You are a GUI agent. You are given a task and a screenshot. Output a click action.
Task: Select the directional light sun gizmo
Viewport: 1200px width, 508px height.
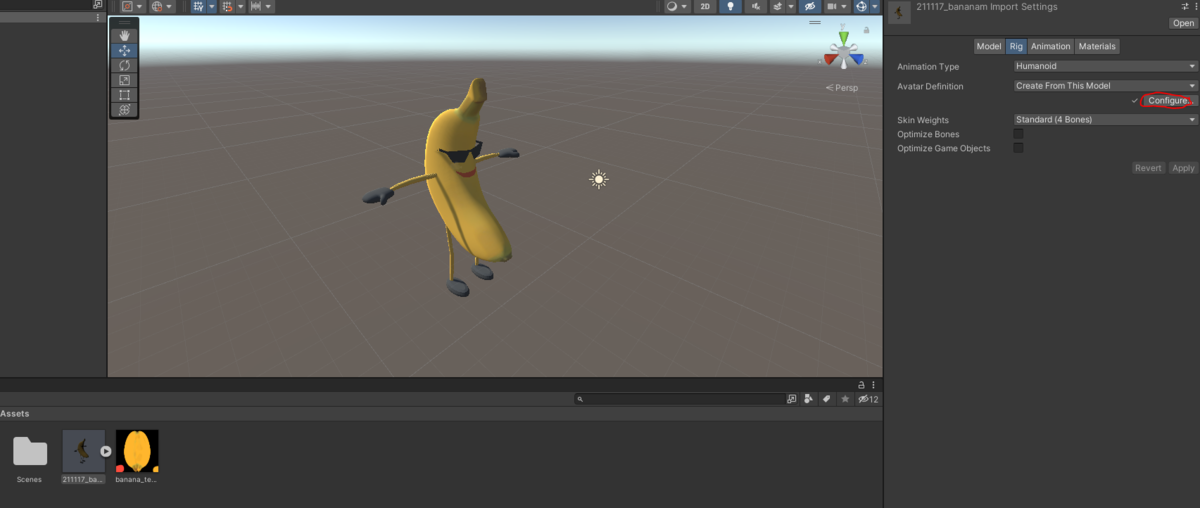(598, 179)
